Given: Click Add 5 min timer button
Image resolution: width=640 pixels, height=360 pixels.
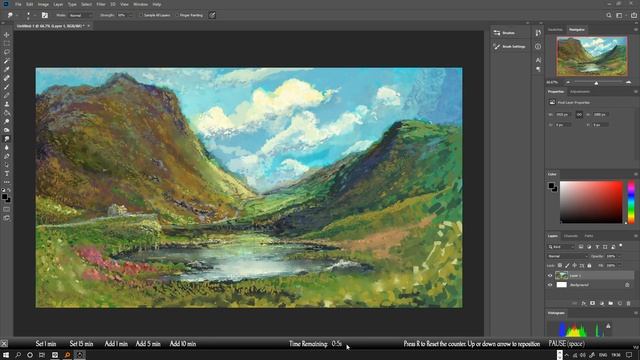Looking at the screenshot, I should point(148,344).
